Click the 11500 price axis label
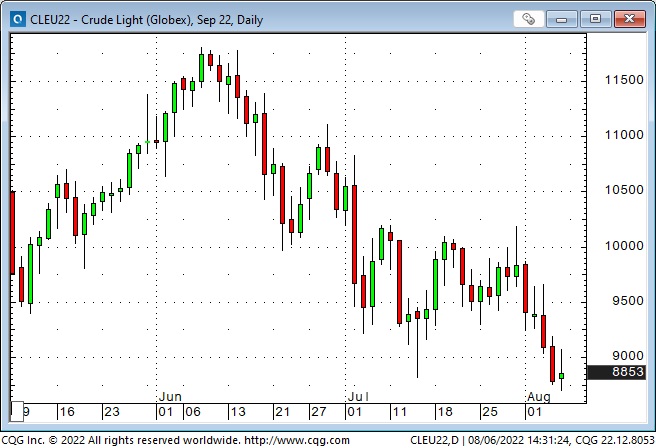The width and height of the screenshot is (656, 448). pyautogui.click(x=624, y=79)
